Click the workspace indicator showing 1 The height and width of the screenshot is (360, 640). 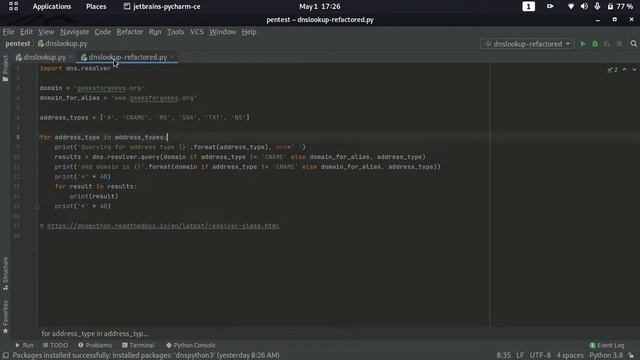click(x=529, y=7)
